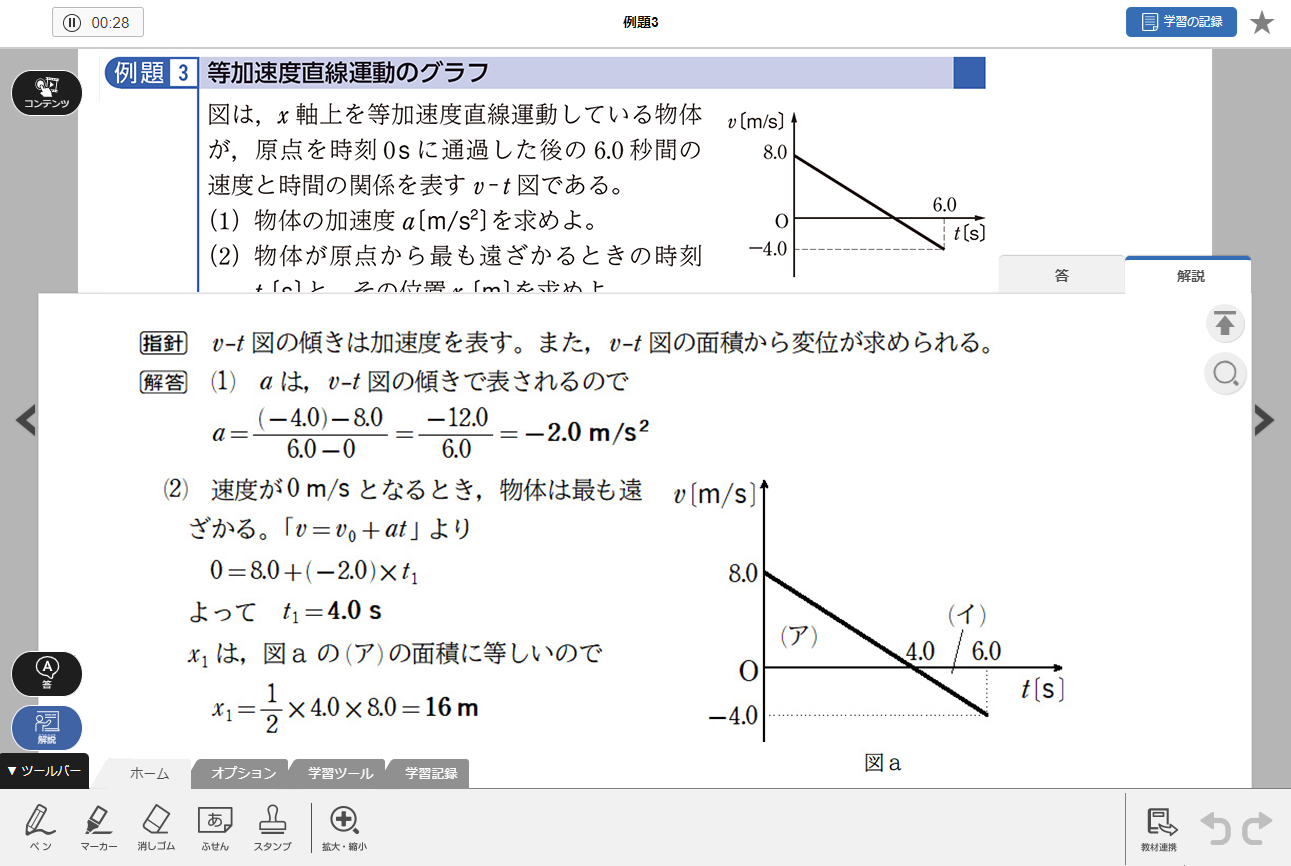Select the ホーム toolbar tab
The height and width of the screenshot is (866, 1291).
pyautogui.click(x=149, y=773)
